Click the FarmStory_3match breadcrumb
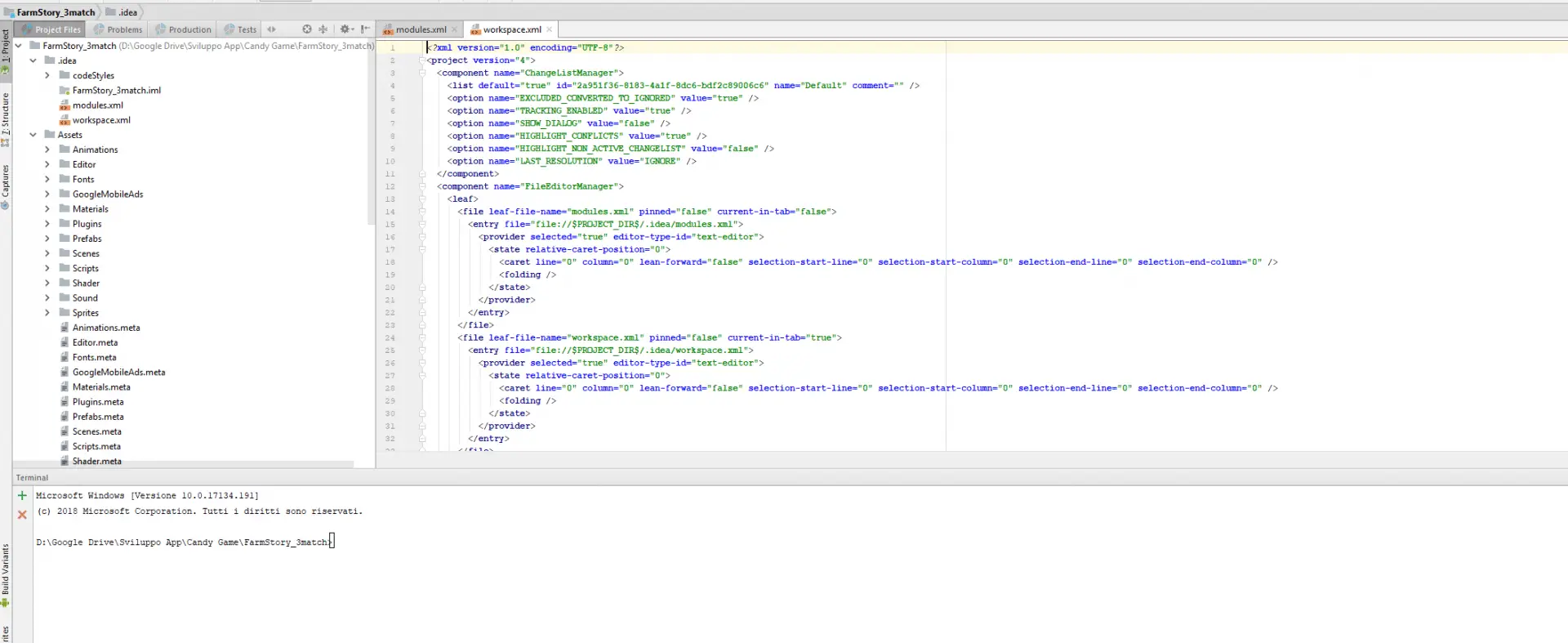Screen dimensions: 1568x643 [x=49, y=12]
